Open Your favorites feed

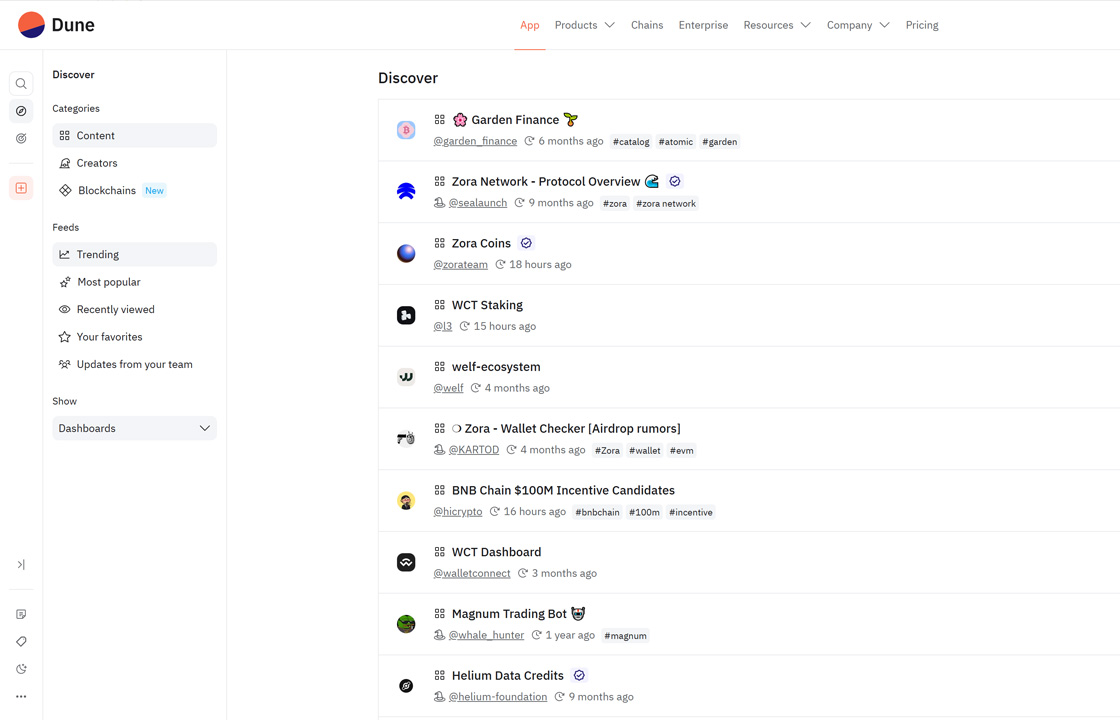(134, 336)
